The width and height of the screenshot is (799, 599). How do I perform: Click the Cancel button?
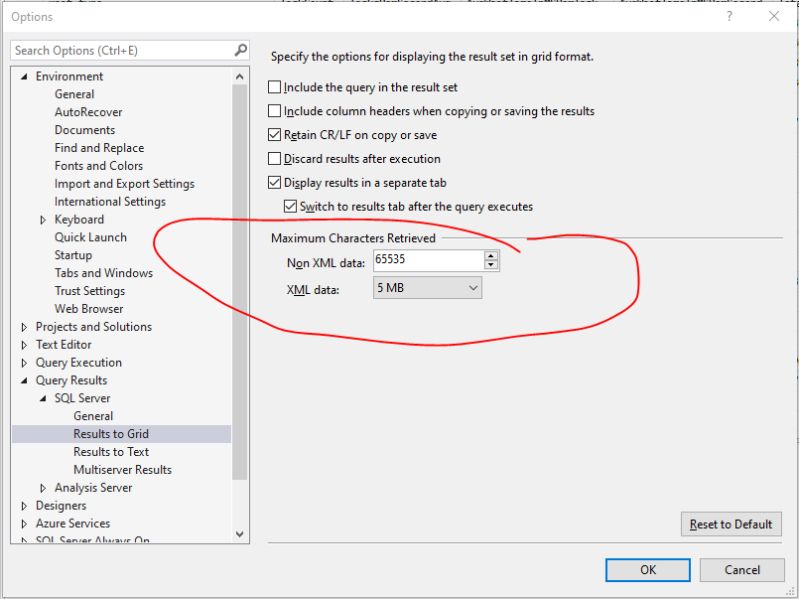(x=742, y=569)
